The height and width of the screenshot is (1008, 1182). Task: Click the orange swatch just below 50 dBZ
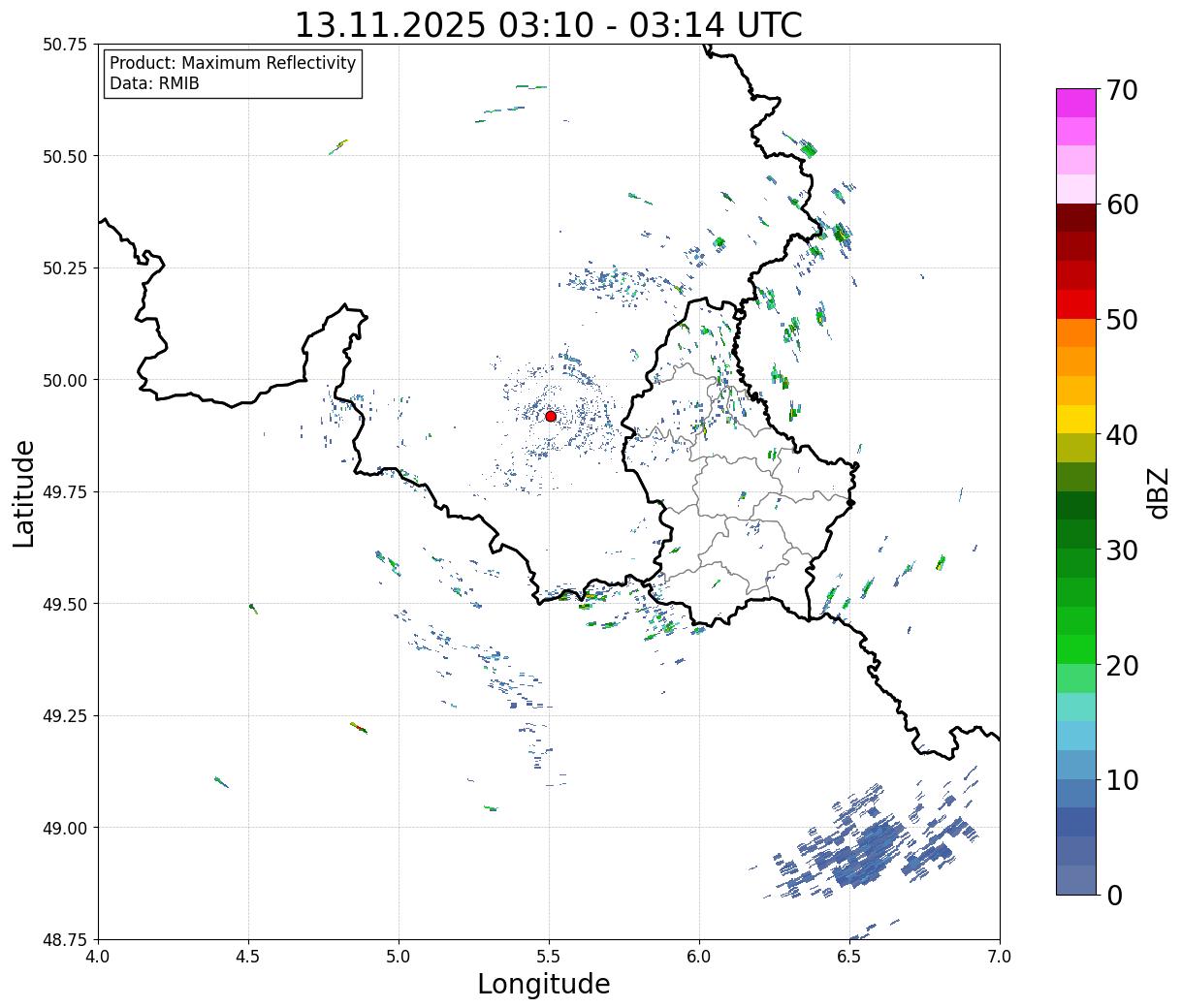(x=1076, y=333)
